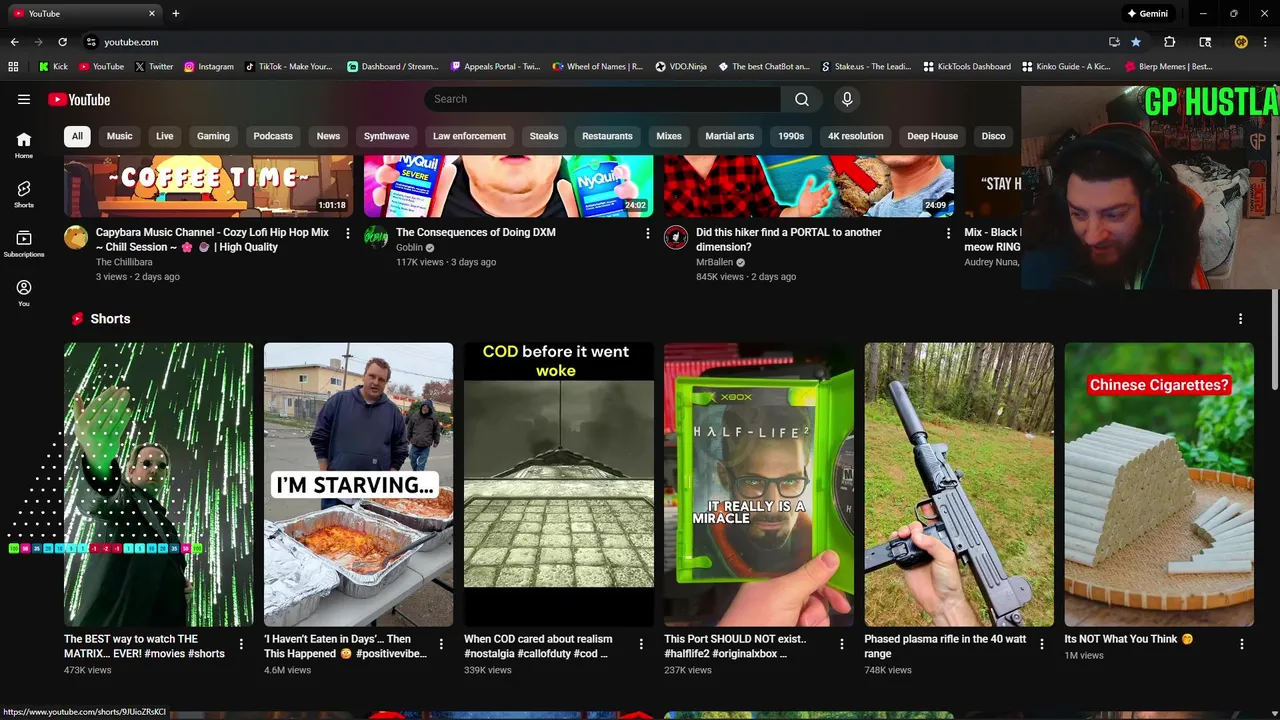The height and width of the screenshot is (720, 1280).
Task: Play the Chinese Cigarettes short thumbnail
Action: point(1159,485)
